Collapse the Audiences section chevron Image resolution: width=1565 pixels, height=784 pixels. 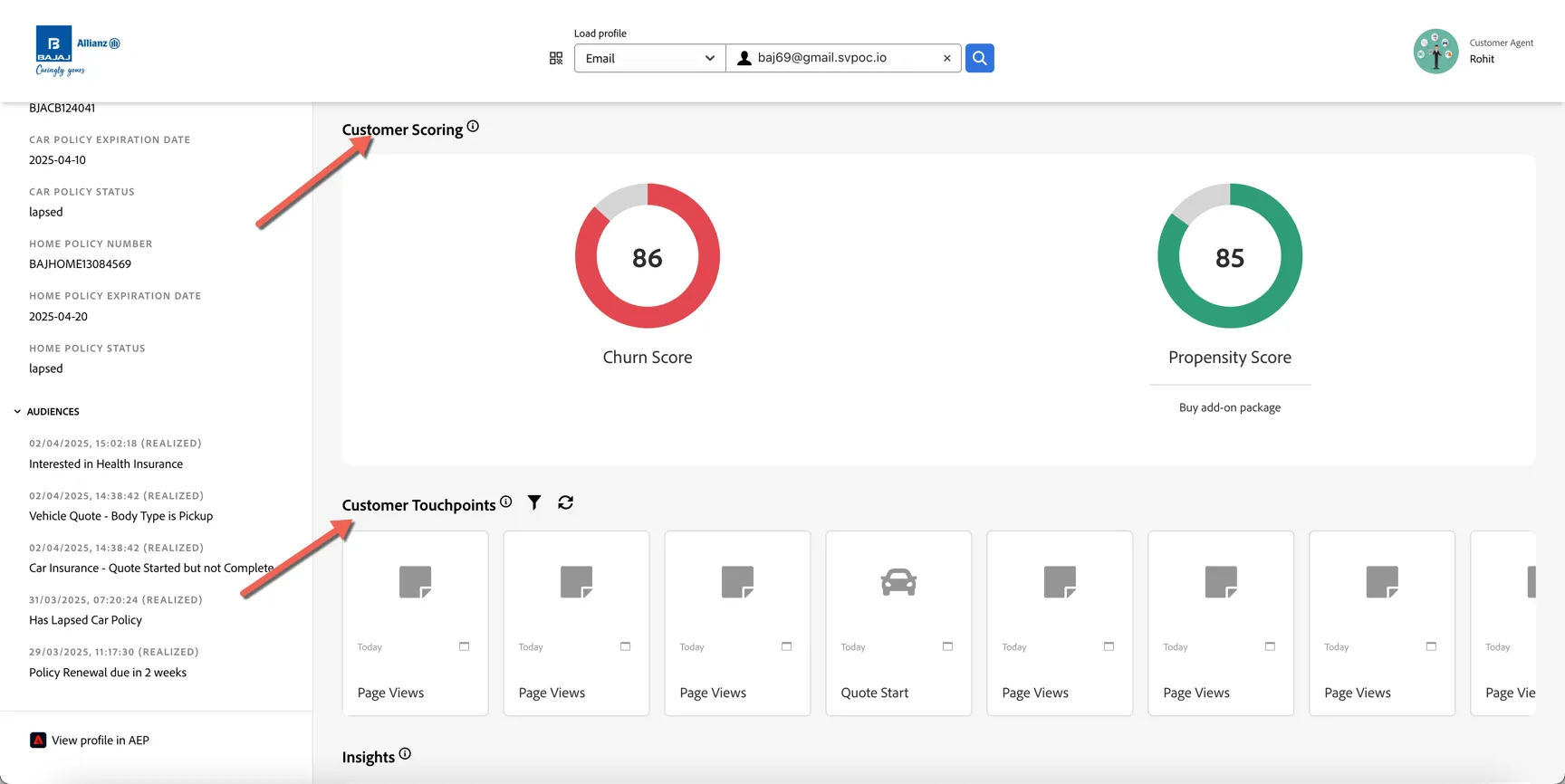coord(17,412)
